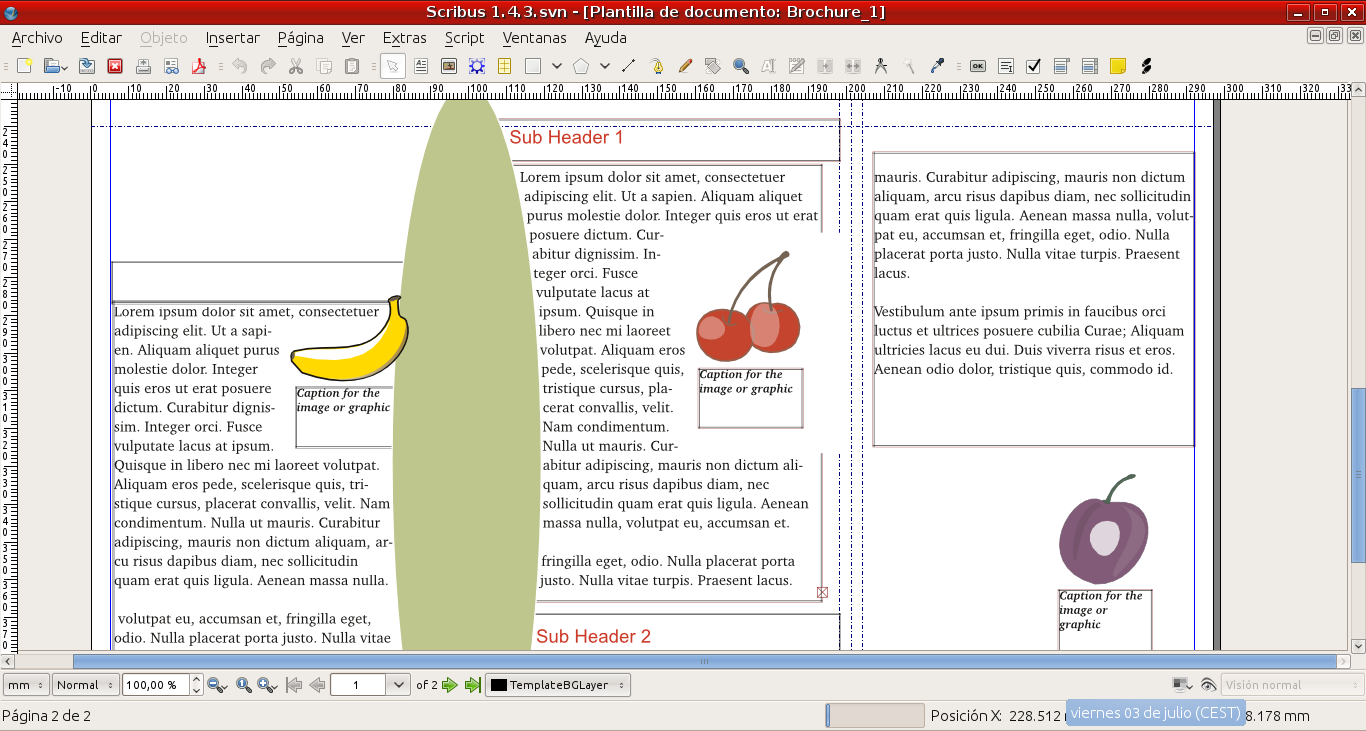Open the TemplateBGLayer layer selector
The width and height of the screenshot is (1366, 731).
[x=558, y=685]
